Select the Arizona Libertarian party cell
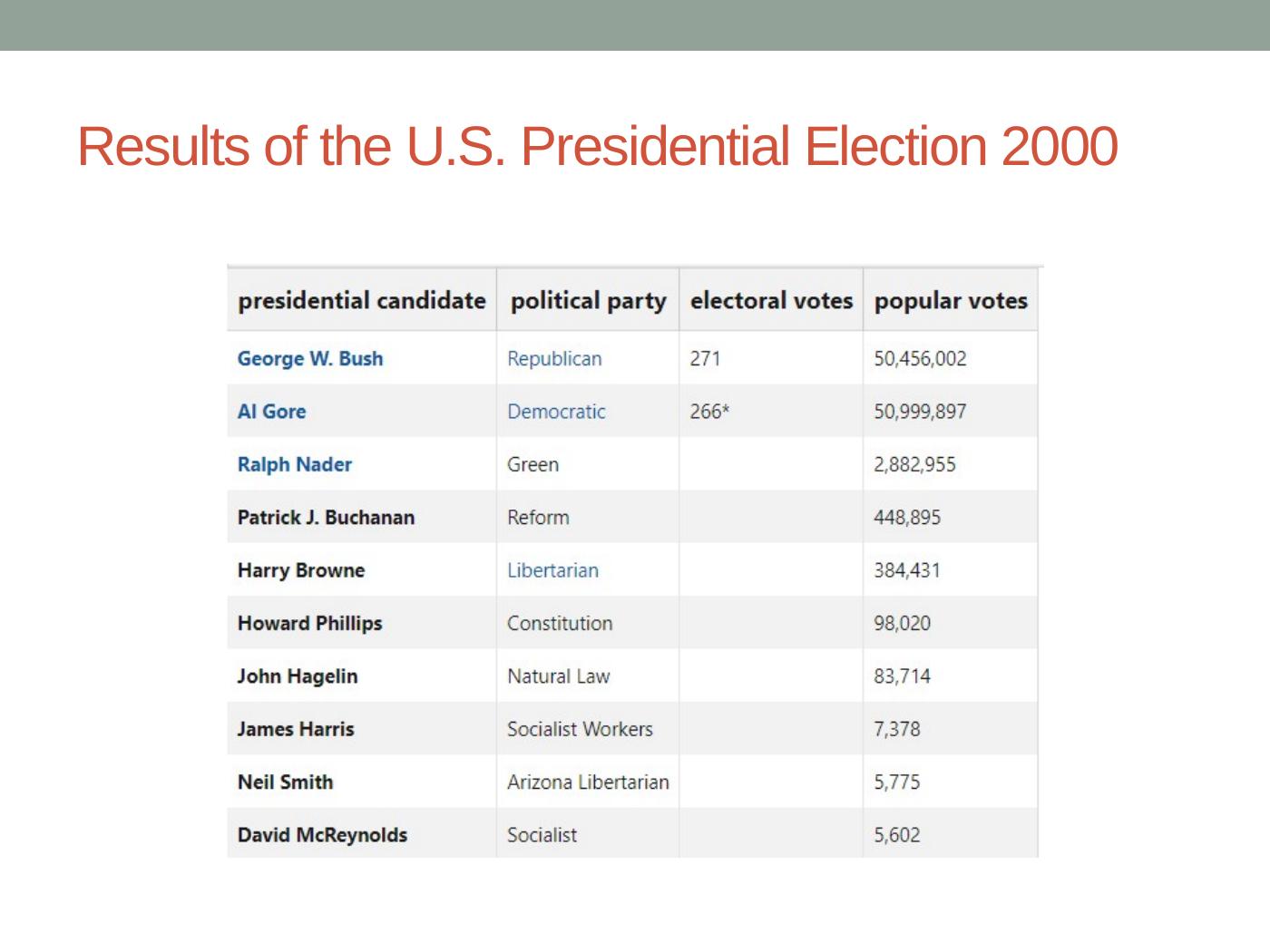This screenshot has width=1270, height=952. click(x=588, y=782)
